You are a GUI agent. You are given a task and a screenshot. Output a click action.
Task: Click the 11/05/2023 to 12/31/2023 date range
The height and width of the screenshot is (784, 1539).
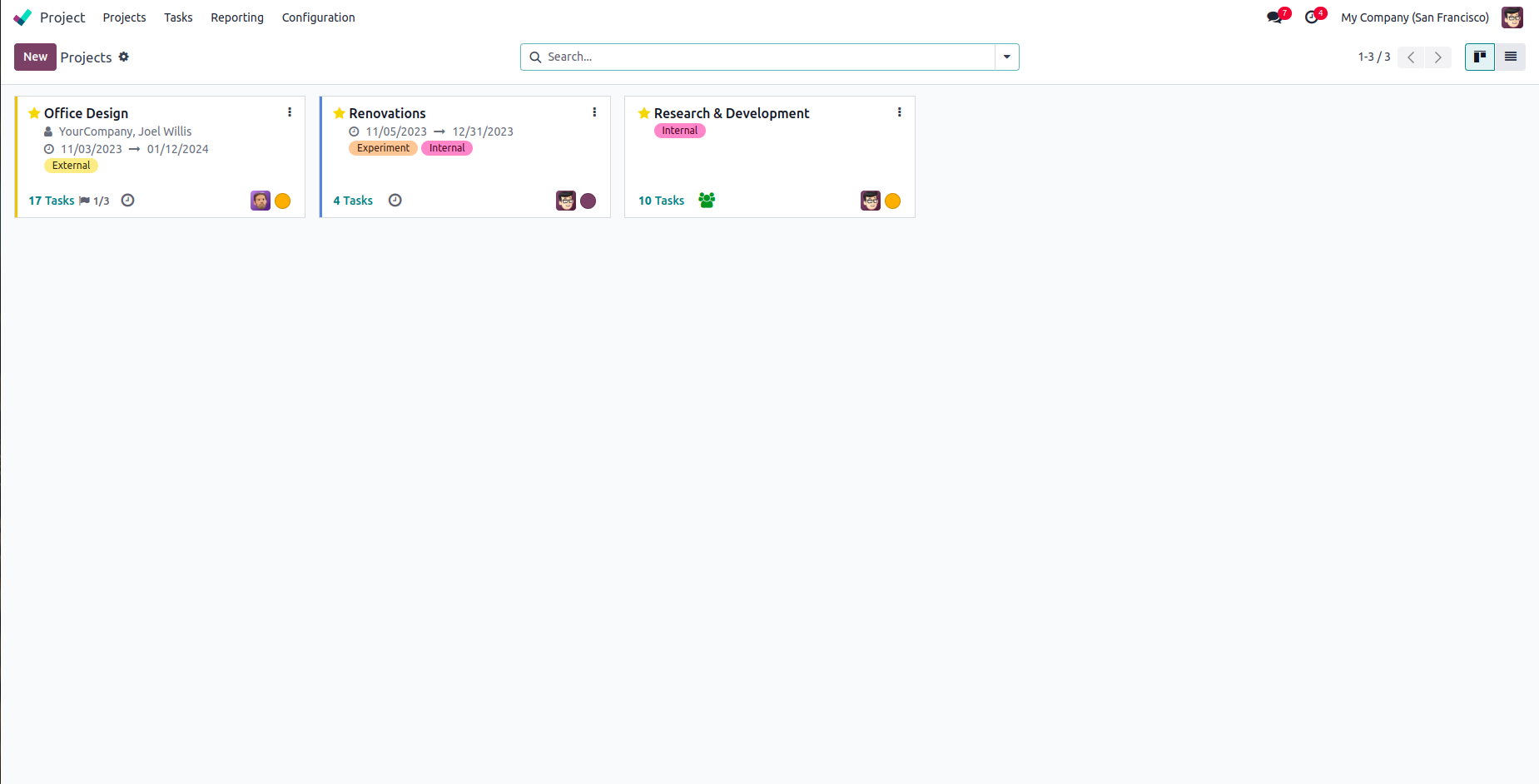click(439, 131)
